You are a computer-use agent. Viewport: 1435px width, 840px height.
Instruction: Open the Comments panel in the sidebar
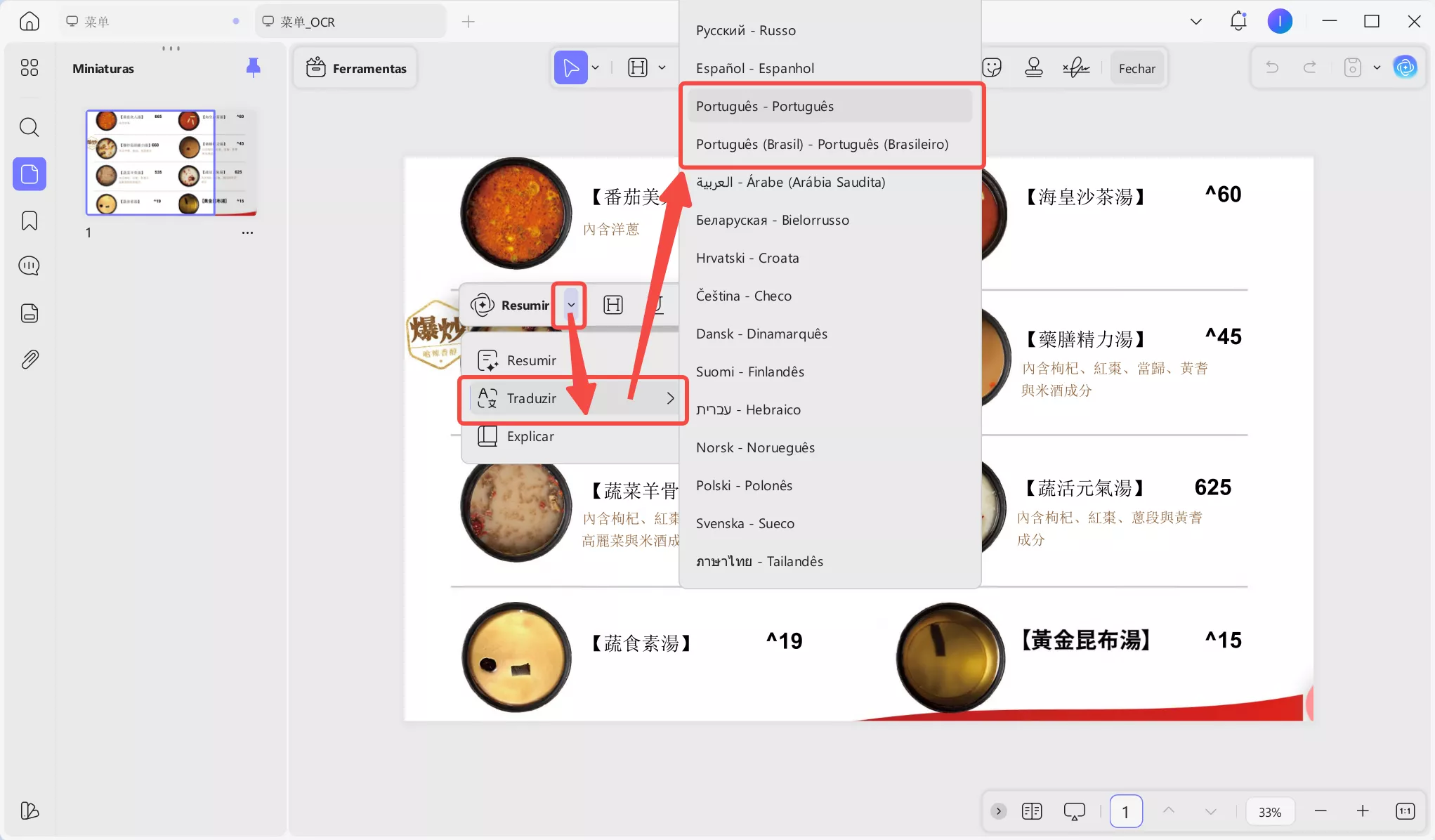click(x=29, y=265)
